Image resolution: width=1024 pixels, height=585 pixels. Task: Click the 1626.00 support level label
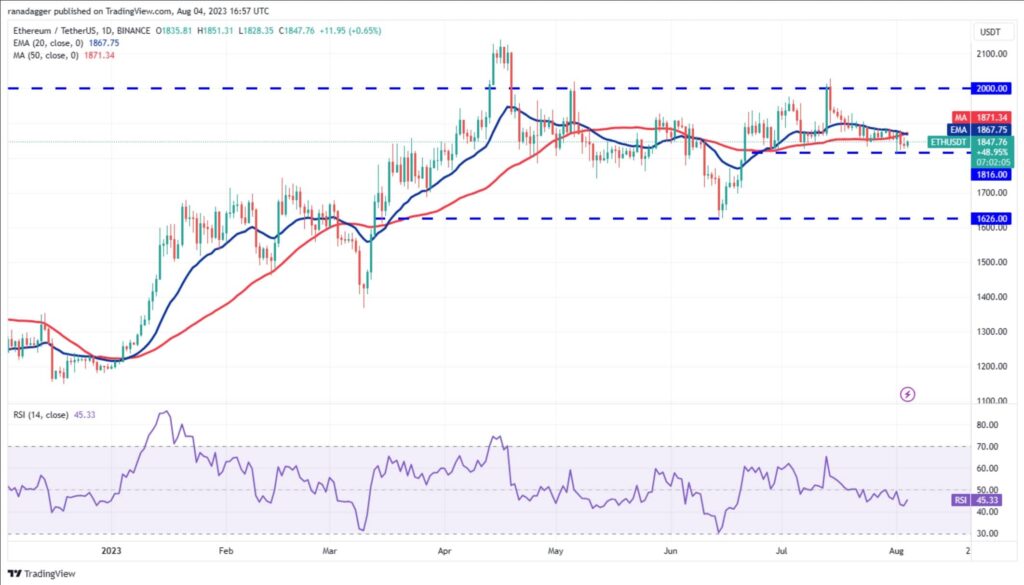point(991,219)
